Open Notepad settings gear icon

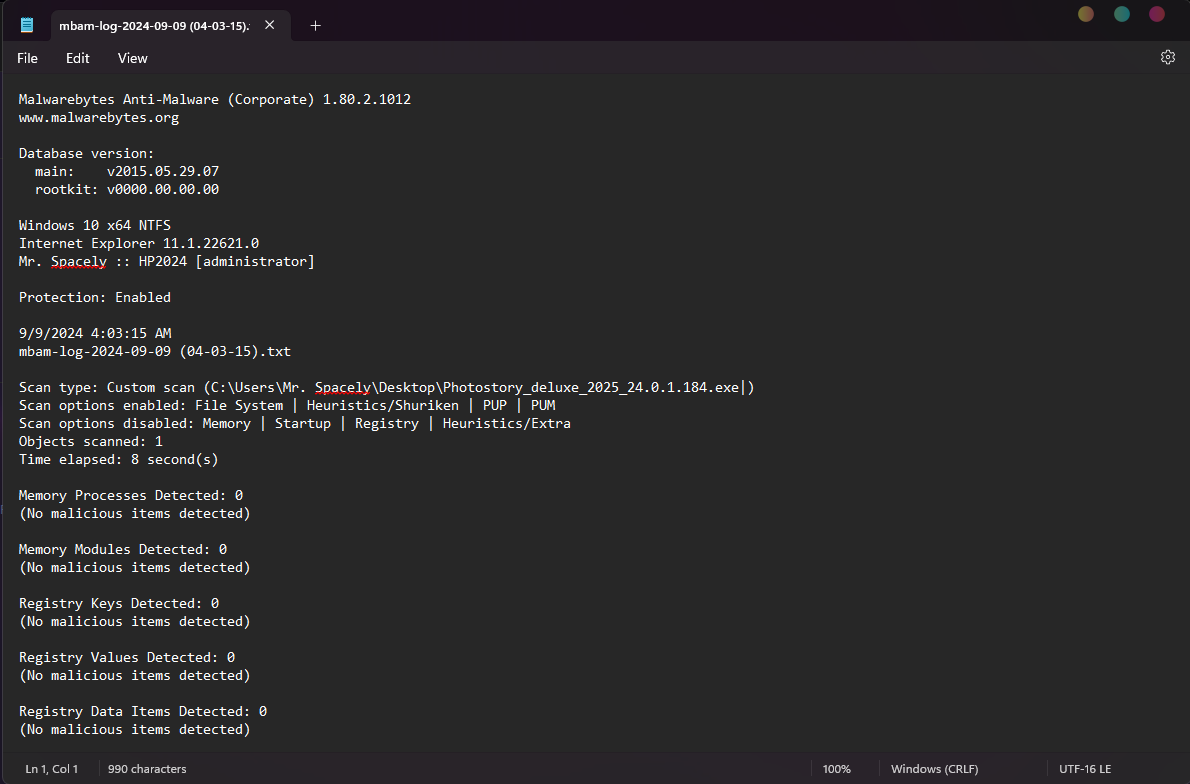click(x=1167, y=57)
